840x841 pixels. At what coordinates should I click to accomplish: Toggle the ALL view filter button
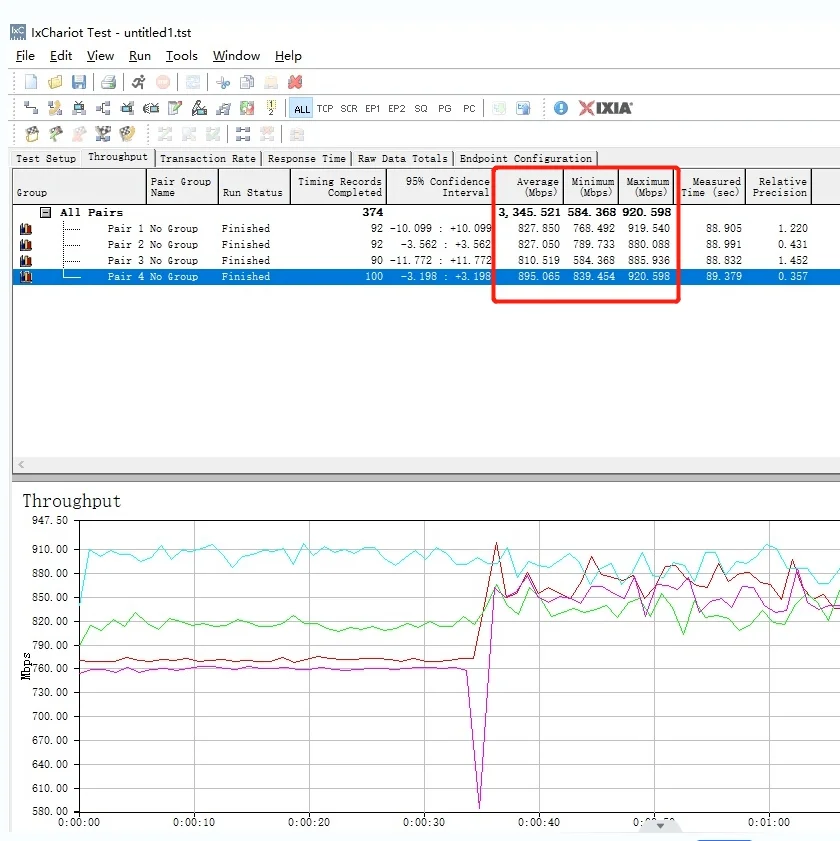(301, 109)
